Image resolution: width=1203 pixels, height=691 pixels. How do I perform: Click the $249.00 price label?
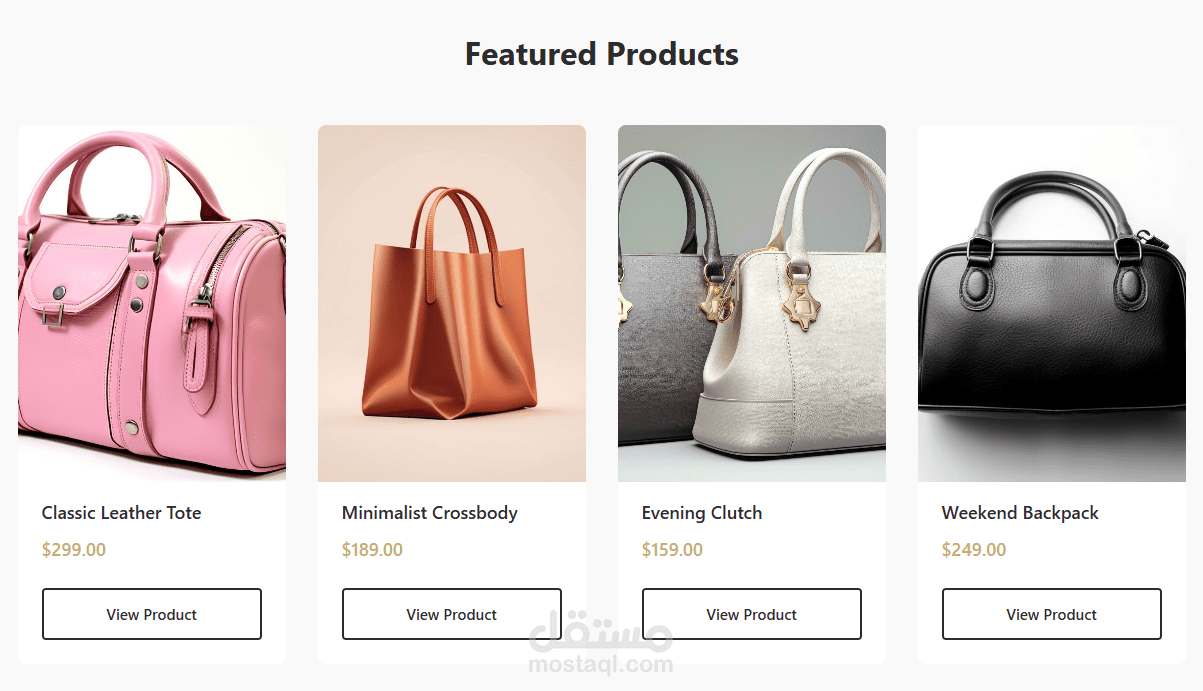pos(974,550)
